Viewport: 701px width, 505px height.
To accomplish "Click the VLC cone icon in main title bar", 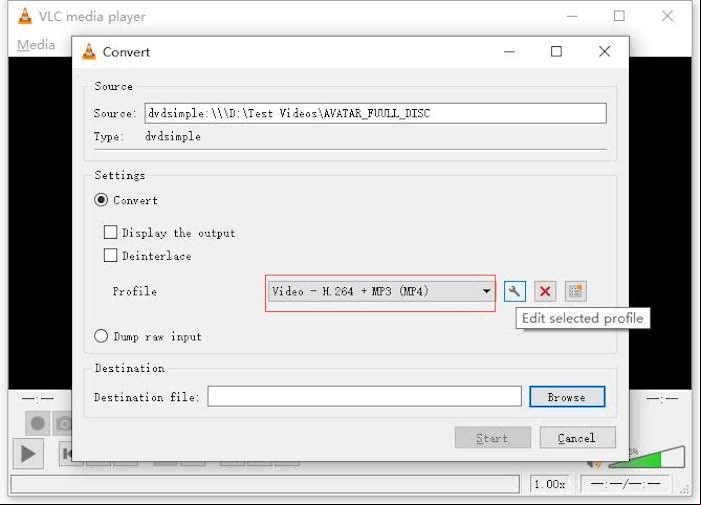I will [x=25, y=16].
